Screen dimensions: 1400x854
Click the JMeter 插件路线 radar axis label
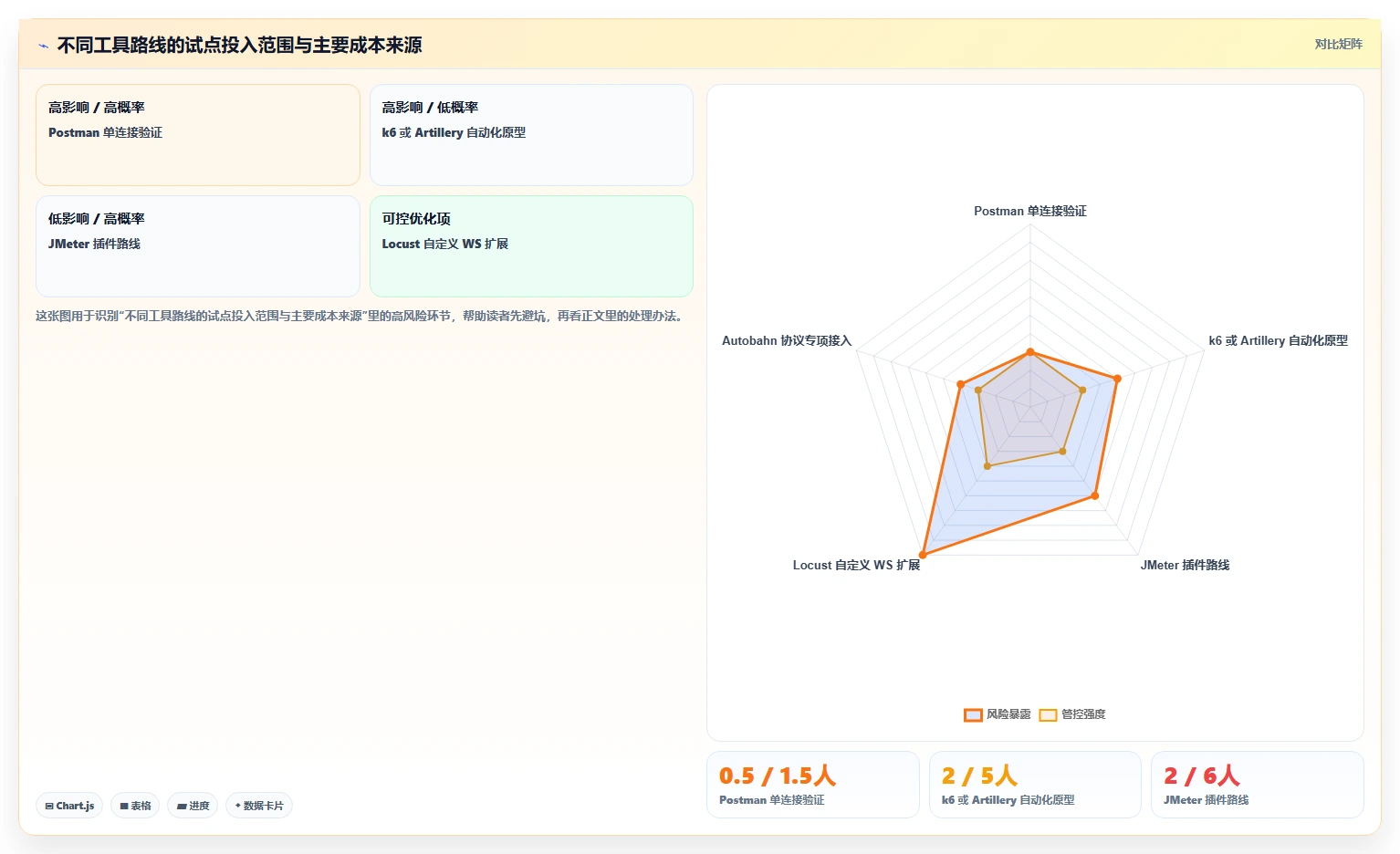[x=1185, y=565]
